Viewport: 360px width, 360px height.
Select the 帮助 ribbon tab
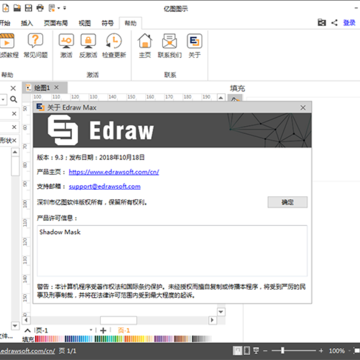coord(130,23)
